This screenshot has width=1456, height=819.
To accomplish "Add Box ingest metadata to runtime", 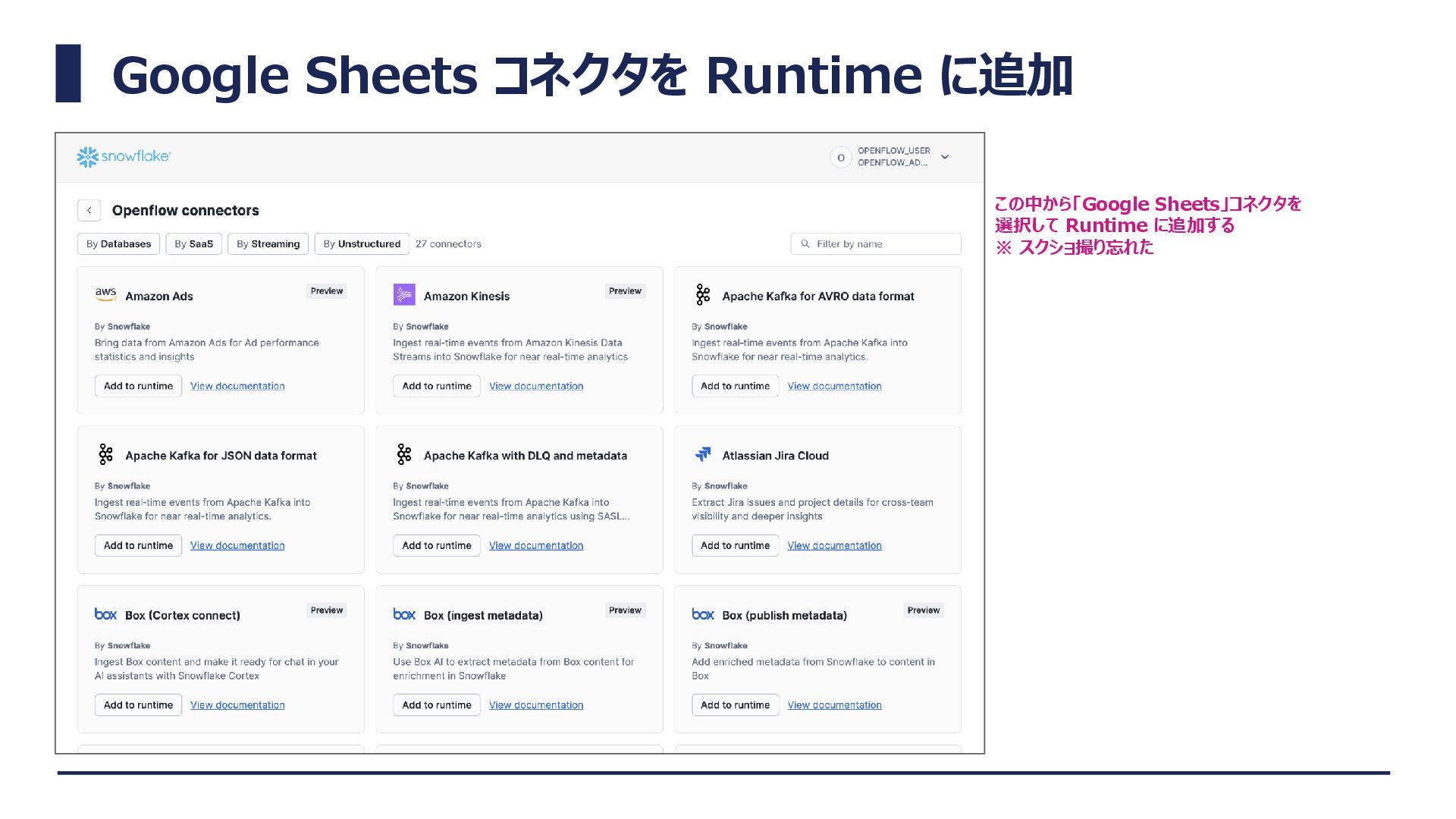I will tap(436, 705).
